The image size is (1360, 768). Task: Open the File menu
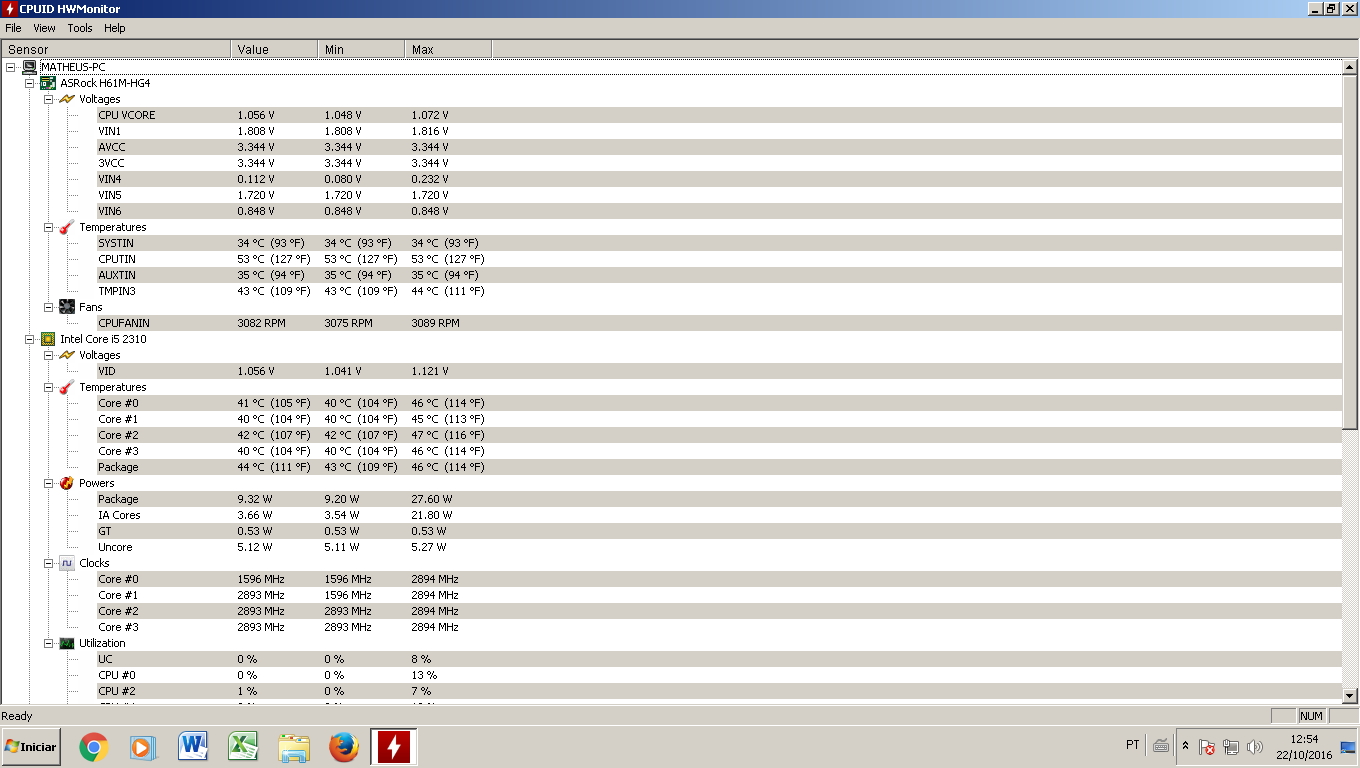13,28
